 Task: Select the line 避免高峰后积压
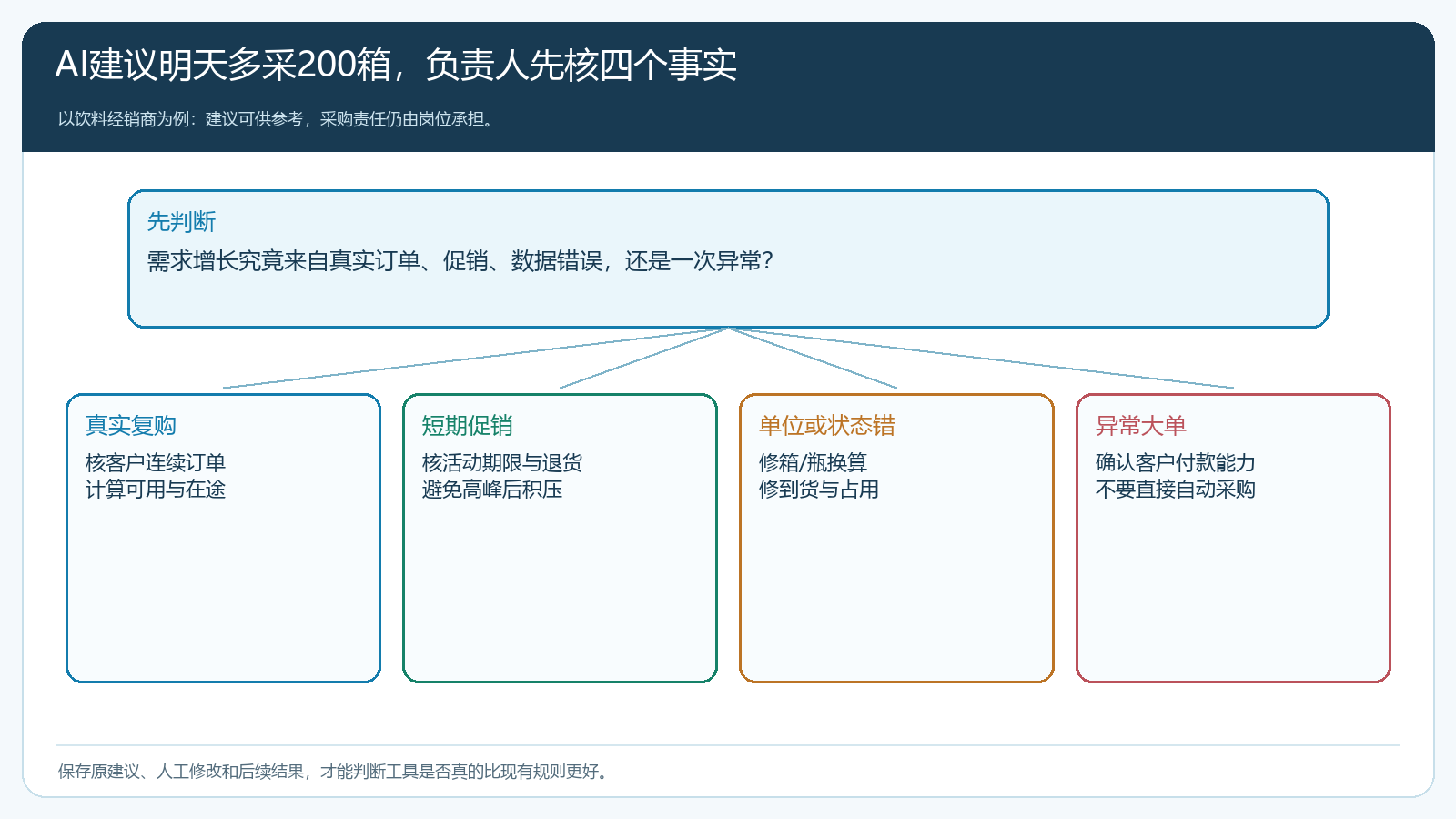click(491, 489)
